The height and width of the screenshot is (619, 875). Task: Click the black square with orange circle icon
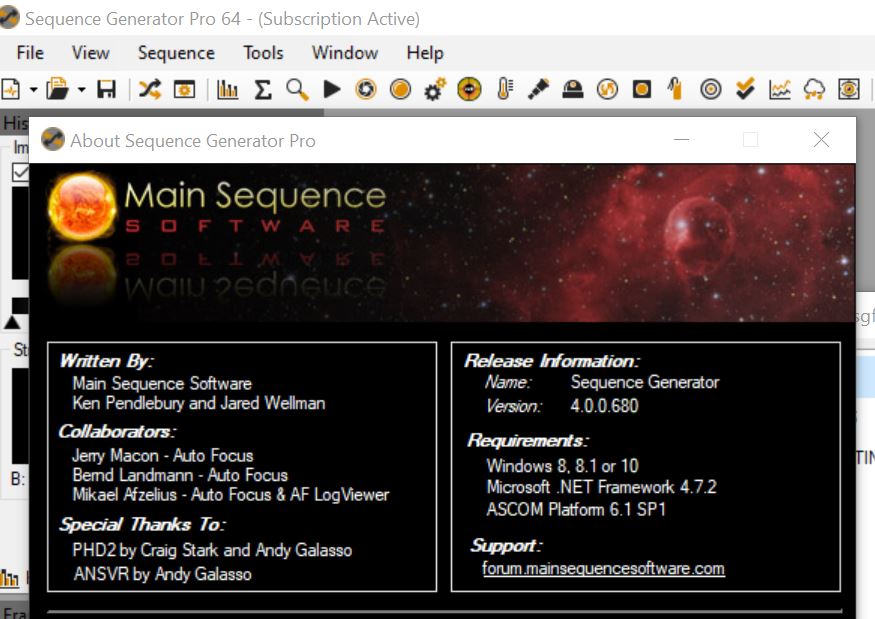(642, 89)
